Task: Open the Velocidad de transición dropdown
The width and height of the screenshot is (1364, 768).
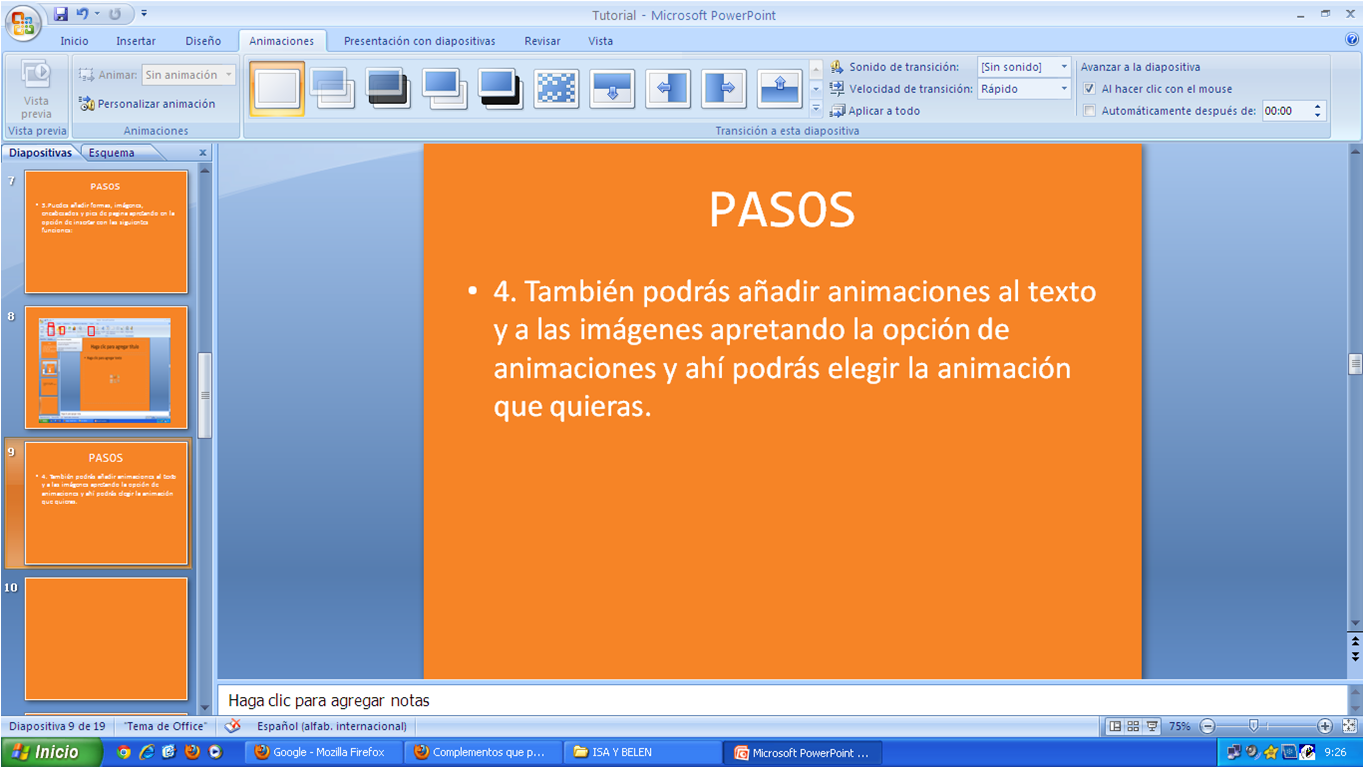Action: [1063, 89]
